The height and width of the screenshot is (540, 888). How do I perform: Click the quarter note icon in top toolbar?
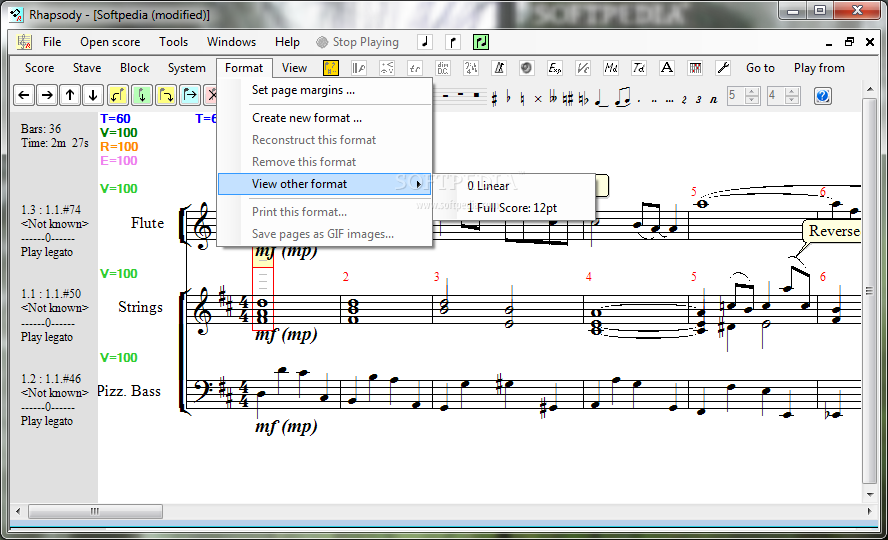pos(425,42)
